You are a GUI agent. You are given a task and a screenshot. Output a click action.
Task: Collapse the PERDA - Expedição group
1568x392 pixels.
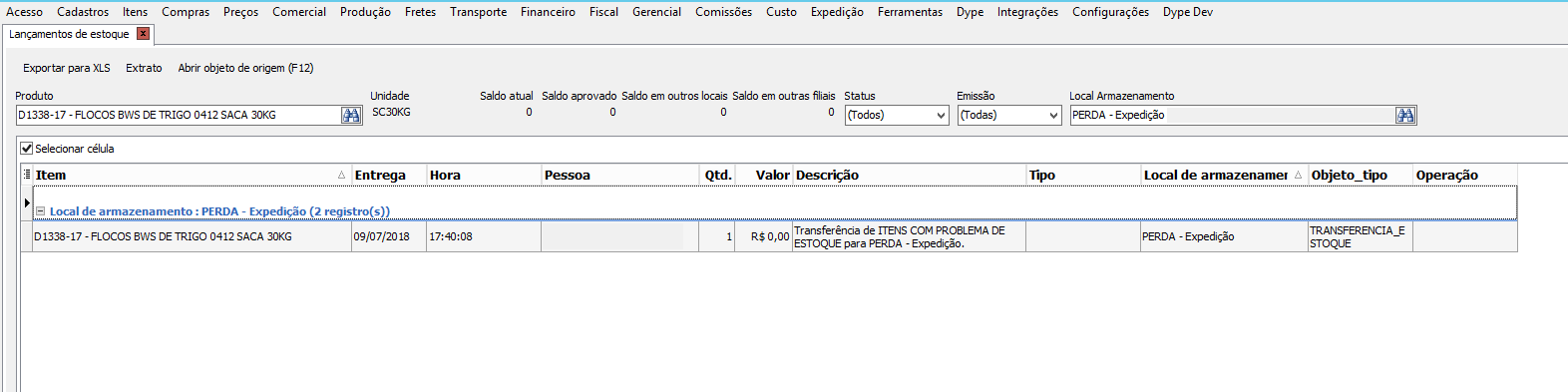(x=41, y=211)
